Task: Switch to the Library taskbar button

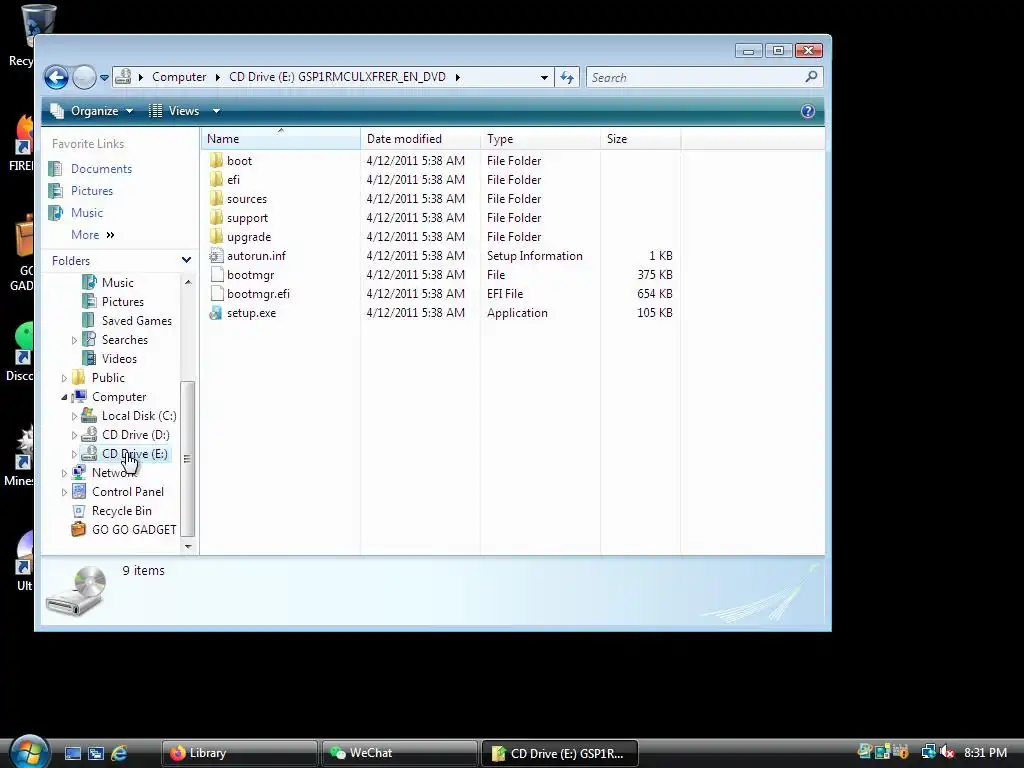Action: pyautogui.click(x=240, y=753)
